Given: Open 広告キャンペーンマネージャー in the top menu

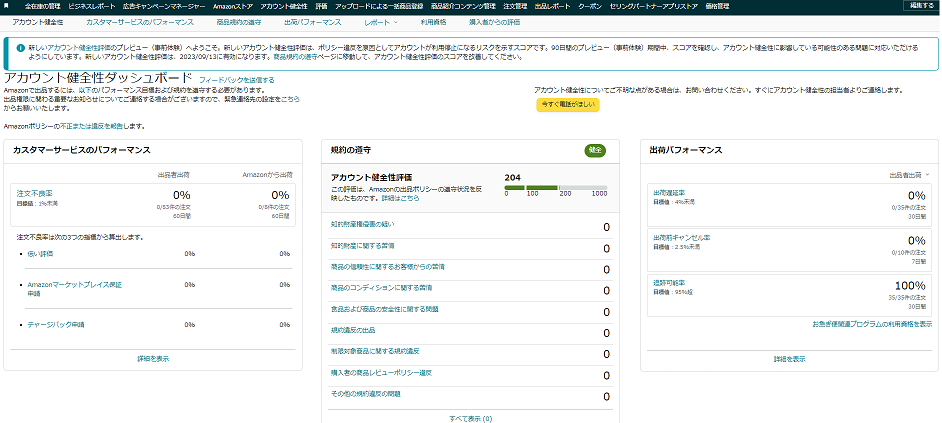Looking at the screenshot, I should point(163,6).
